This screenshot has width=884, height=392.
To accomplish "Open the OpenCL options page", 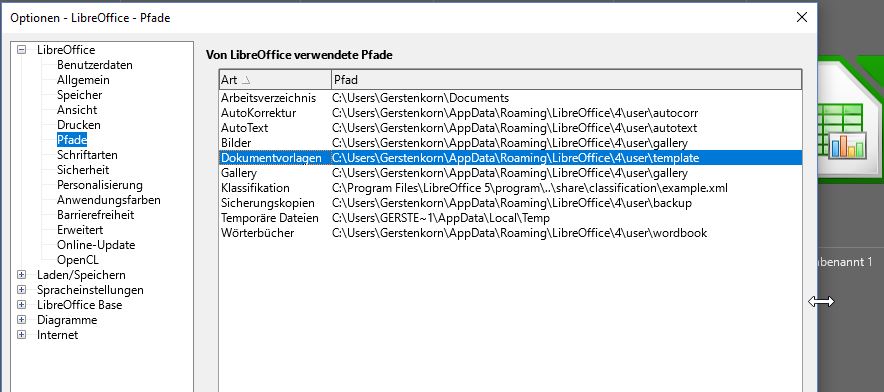I will point(77,260).
